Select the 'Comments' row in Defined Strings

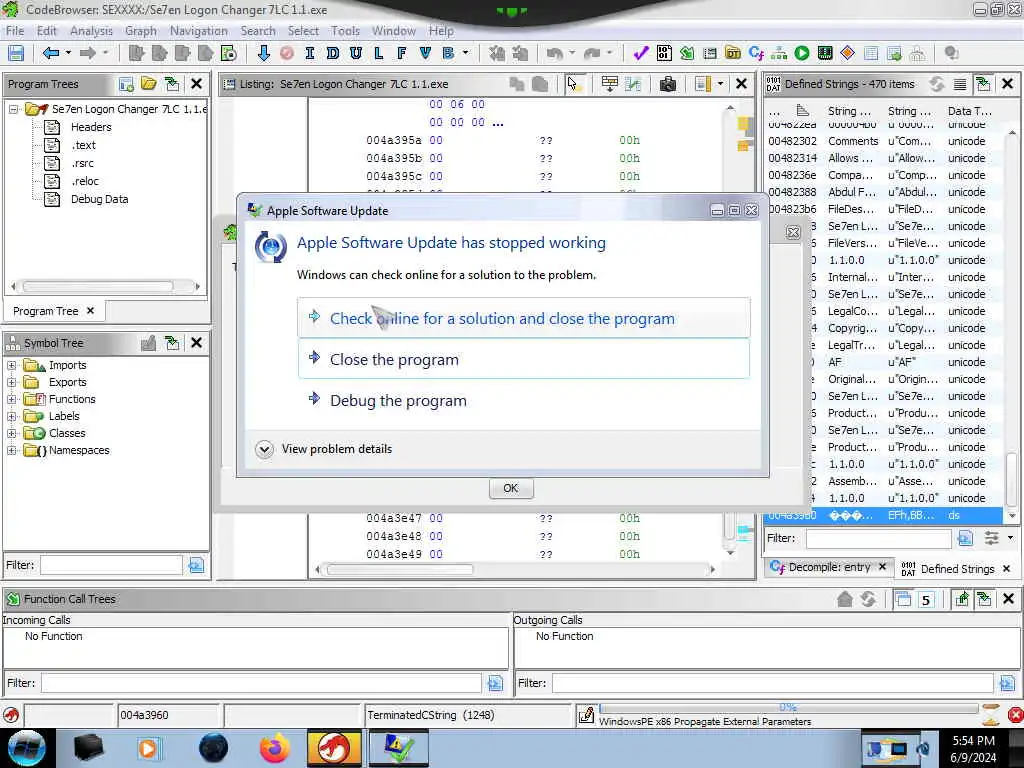885,141
